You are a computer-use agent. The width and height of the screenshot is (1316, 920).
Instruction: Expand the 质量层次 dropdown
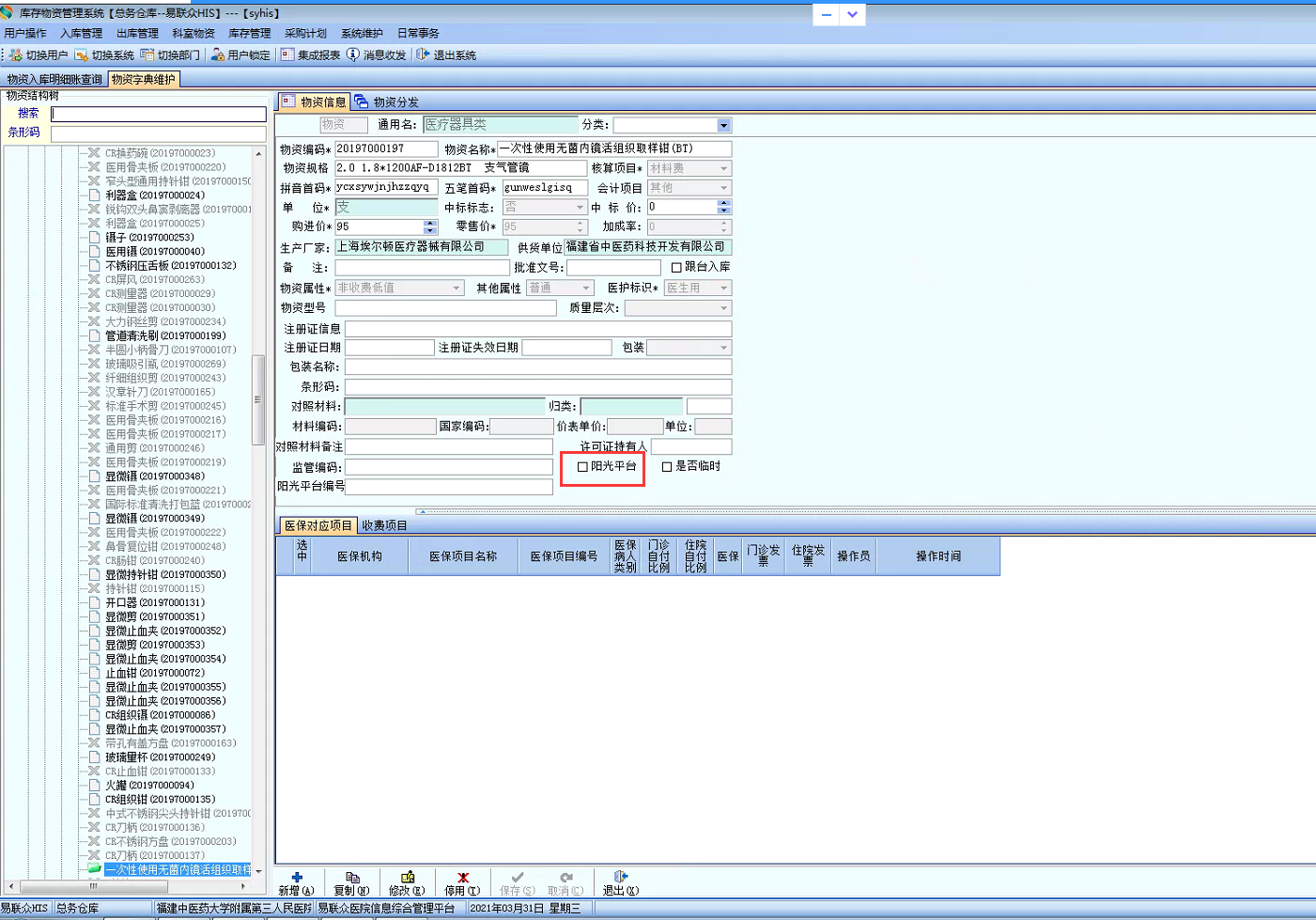click(723, 308)
